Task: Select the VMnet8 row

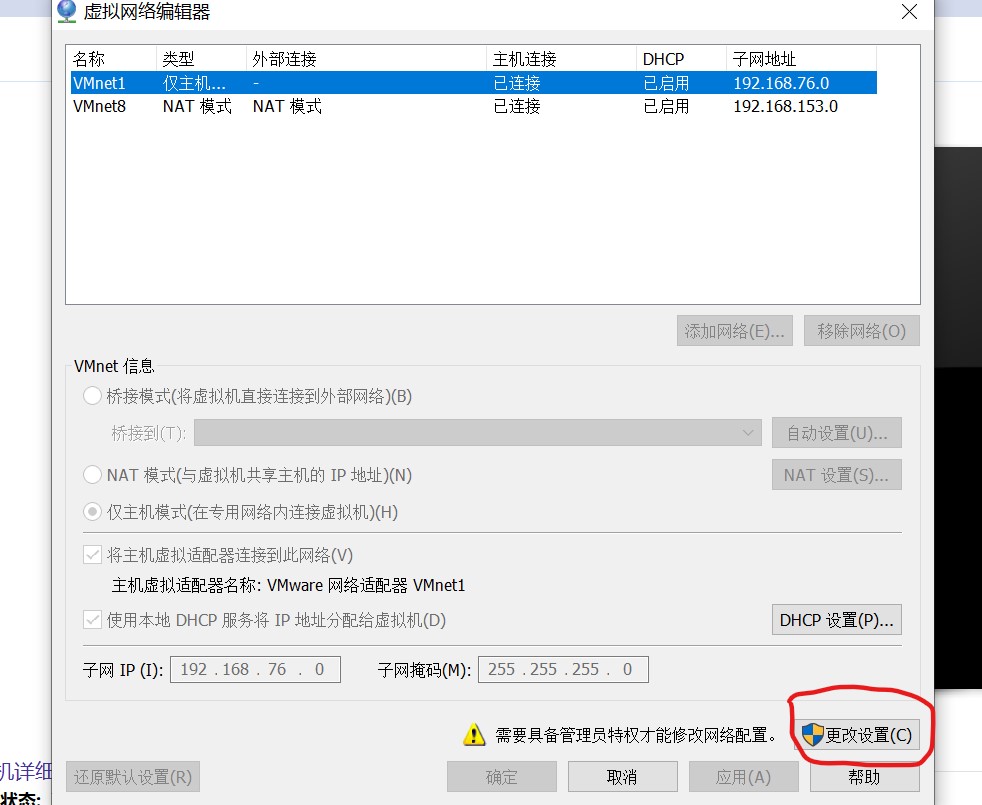Action: click(x=471, y=106)
